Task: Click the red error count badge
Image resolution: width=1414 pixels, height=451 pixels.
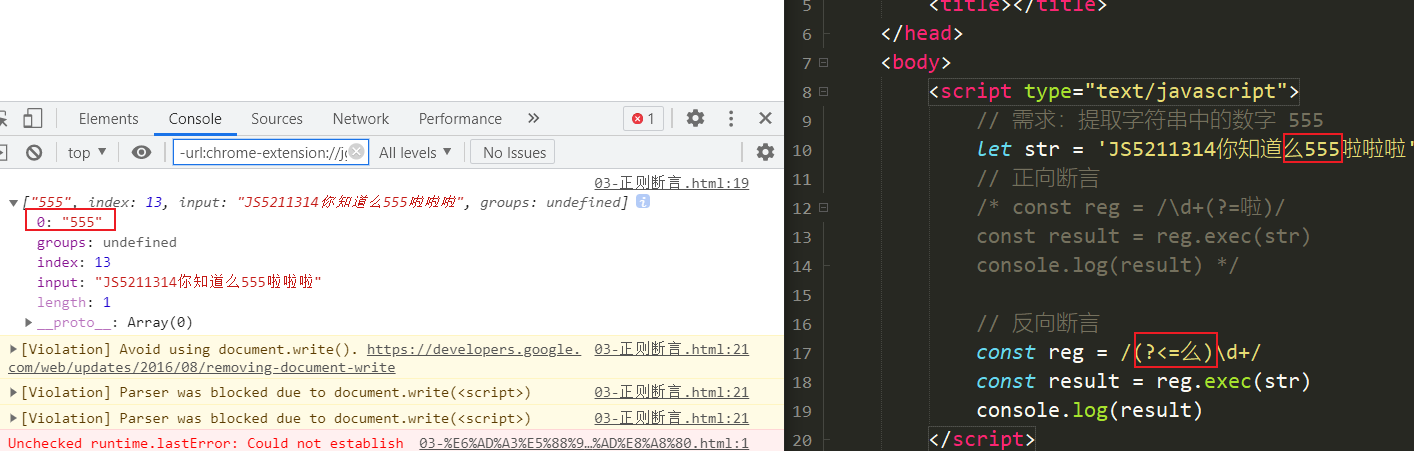Action: tap(643, 118)
